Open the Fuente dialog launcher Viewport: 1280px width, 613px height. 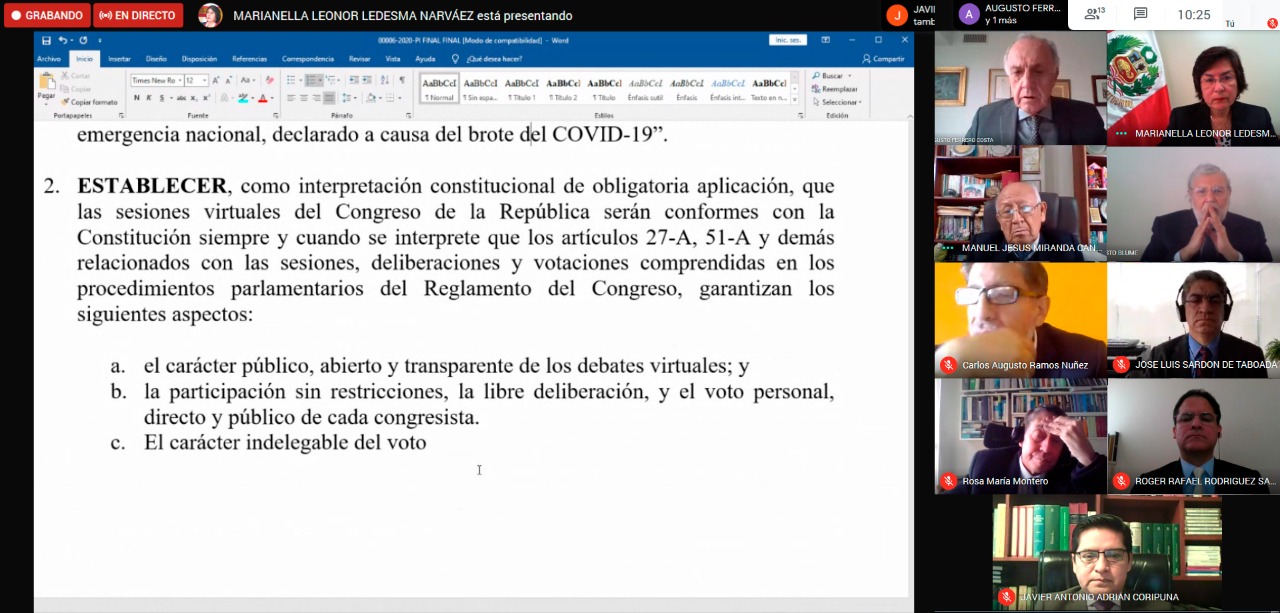click(x=274, y=116)
